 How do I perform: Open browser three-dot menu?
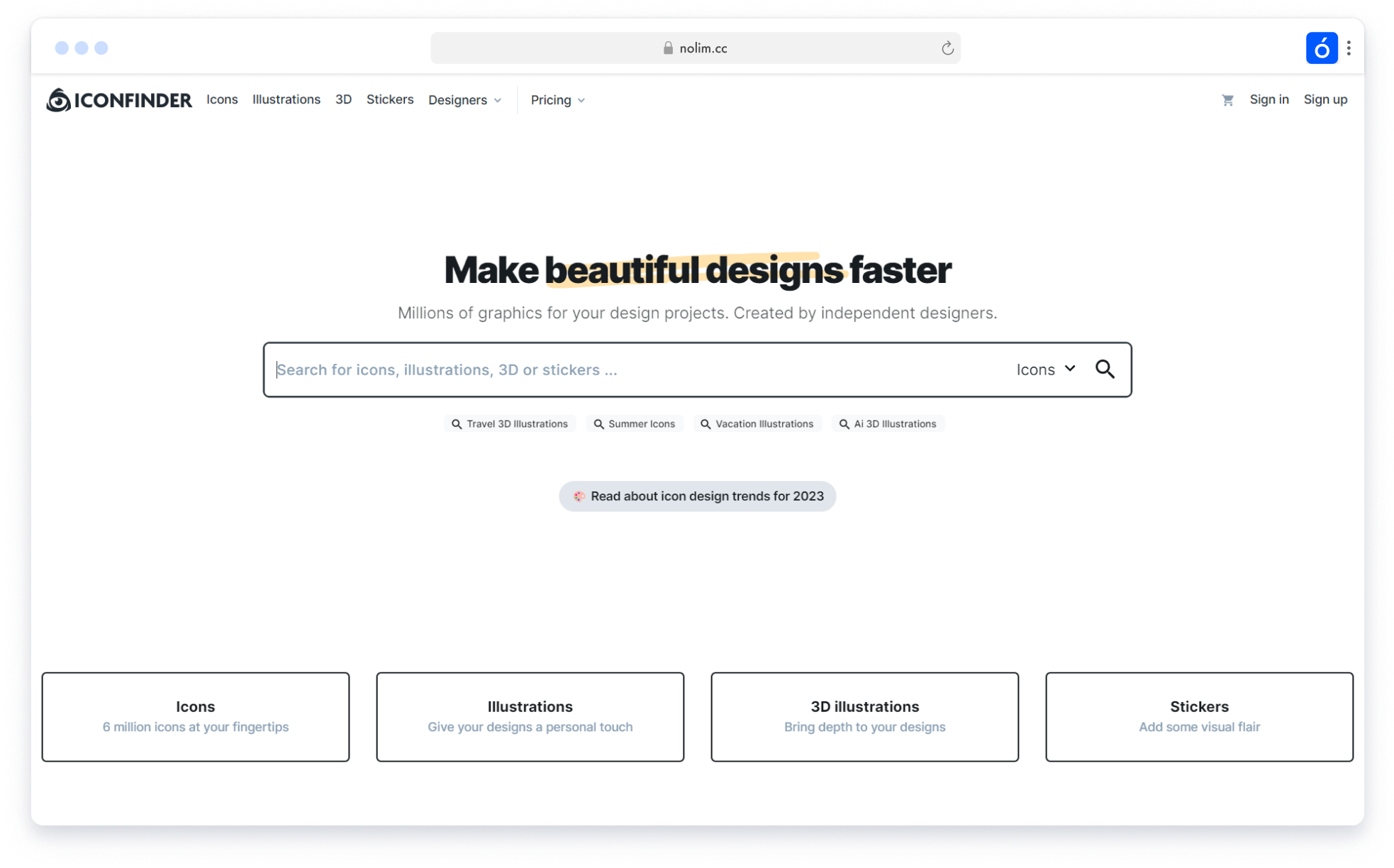click(1349, 48)
